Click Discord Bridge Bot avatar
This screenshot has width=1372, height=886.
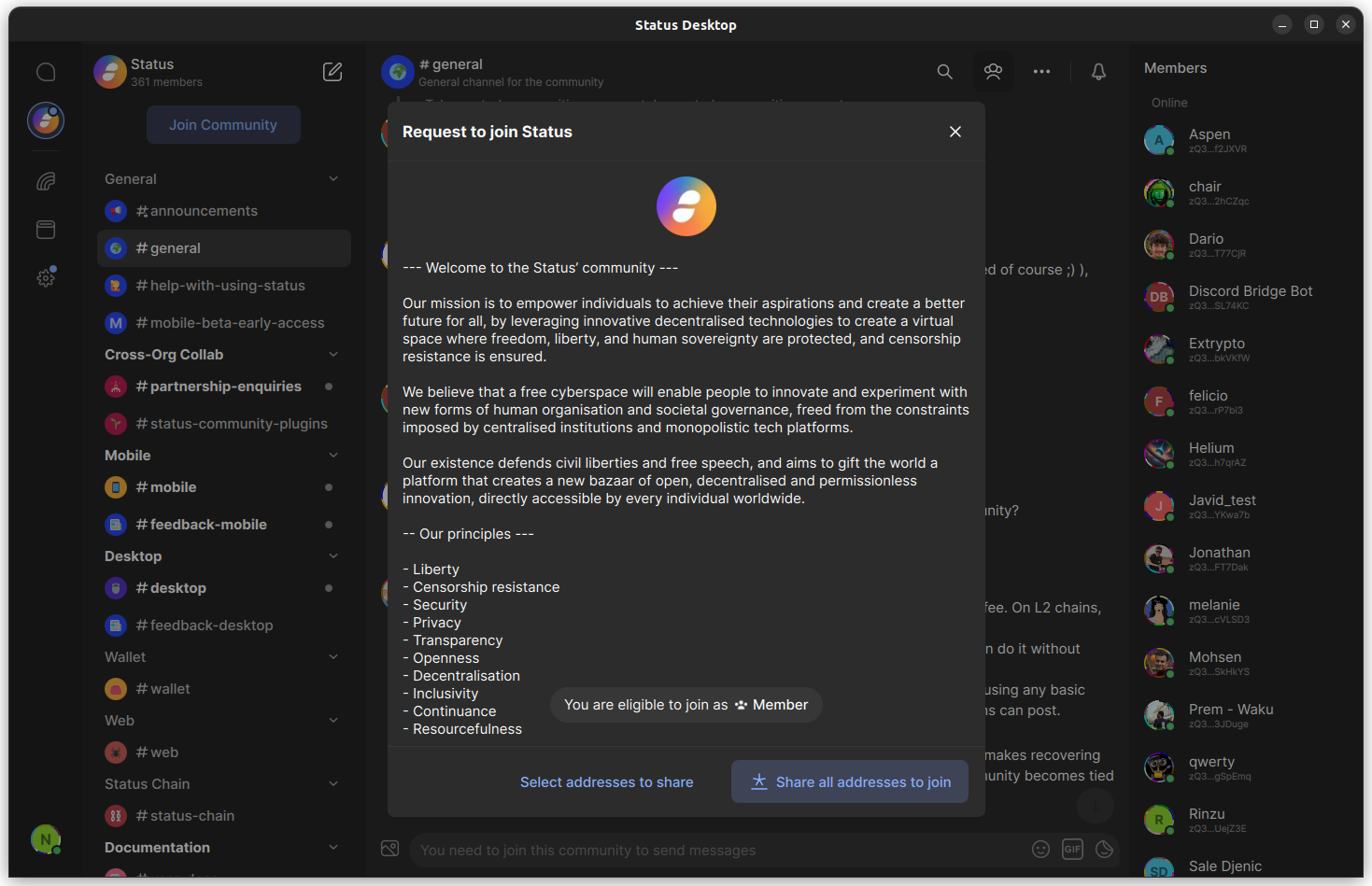tap(1159, 297)
